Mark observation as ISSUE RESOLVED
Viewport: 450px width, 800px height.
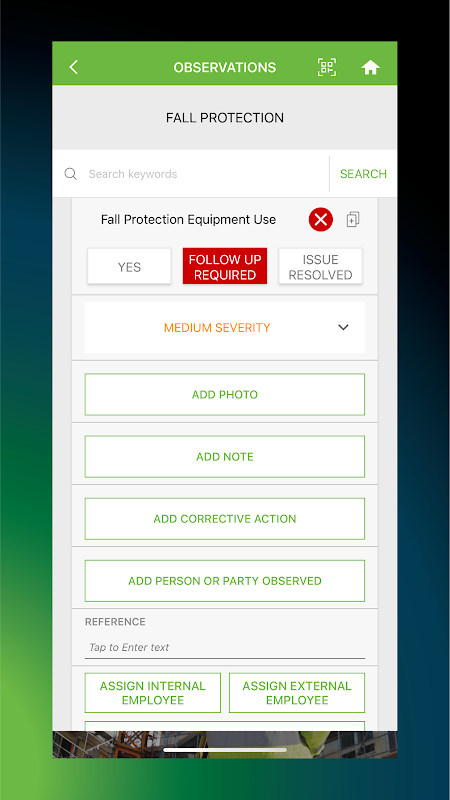tap(320, 266)
